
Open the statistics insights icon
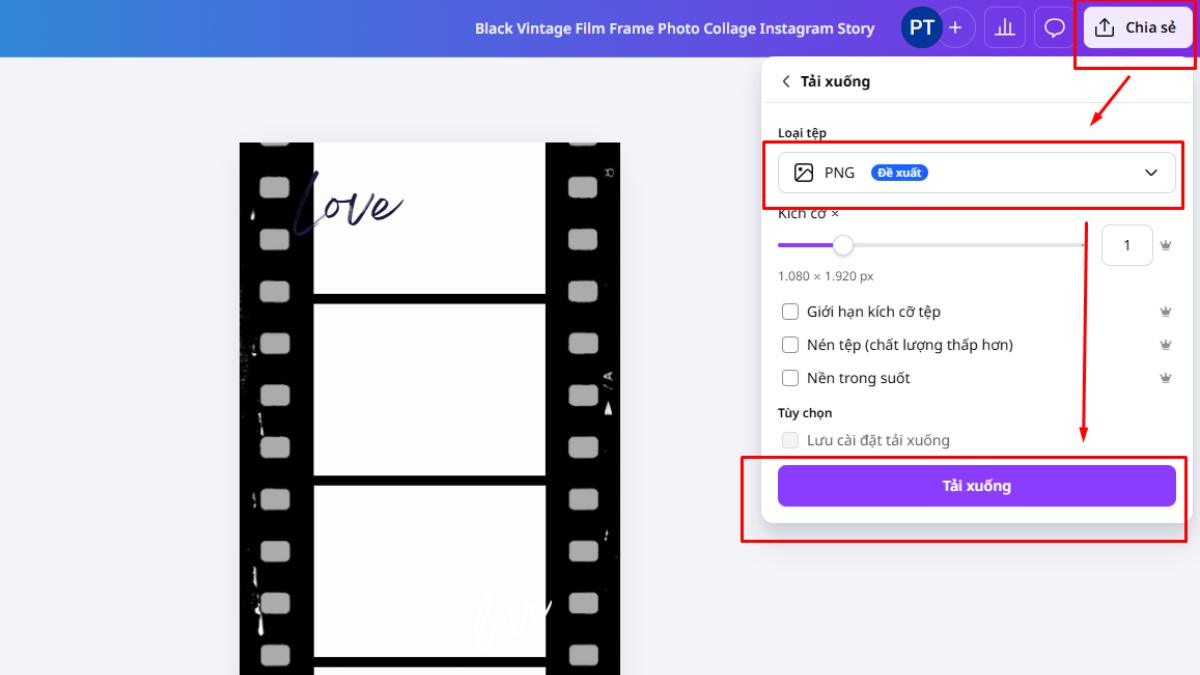[1004, 27]
